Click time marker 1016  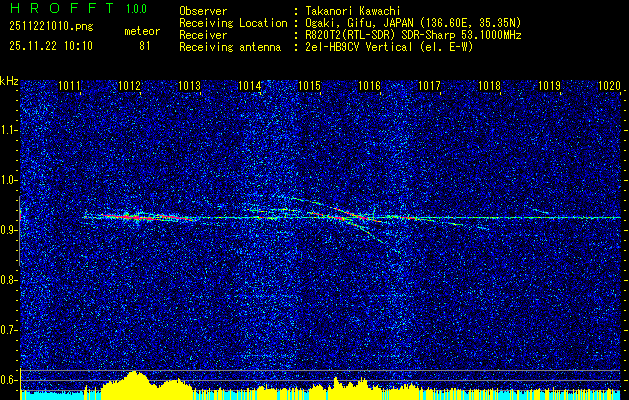[x=369, y=86]
